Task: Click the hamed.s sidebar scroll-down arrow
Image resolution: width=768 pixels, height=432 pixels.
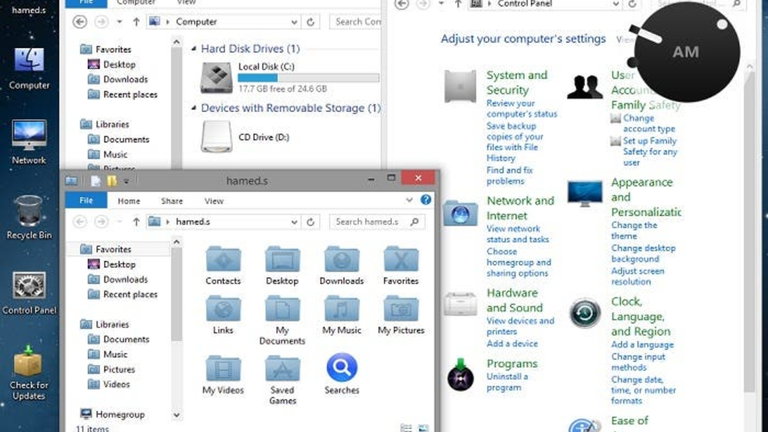Action: click(x=176, y=415)
